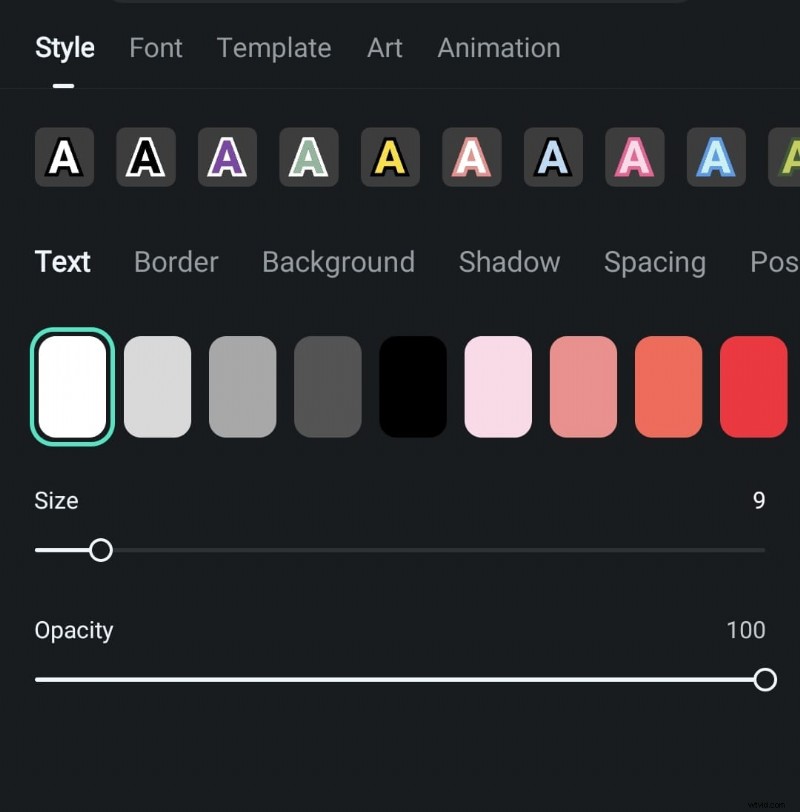Image resolution: width=800 pixels, height=812 pixels.
Task: Apply the pink bold A style preset
Action: pyautogui.click(x=634, y=157)
